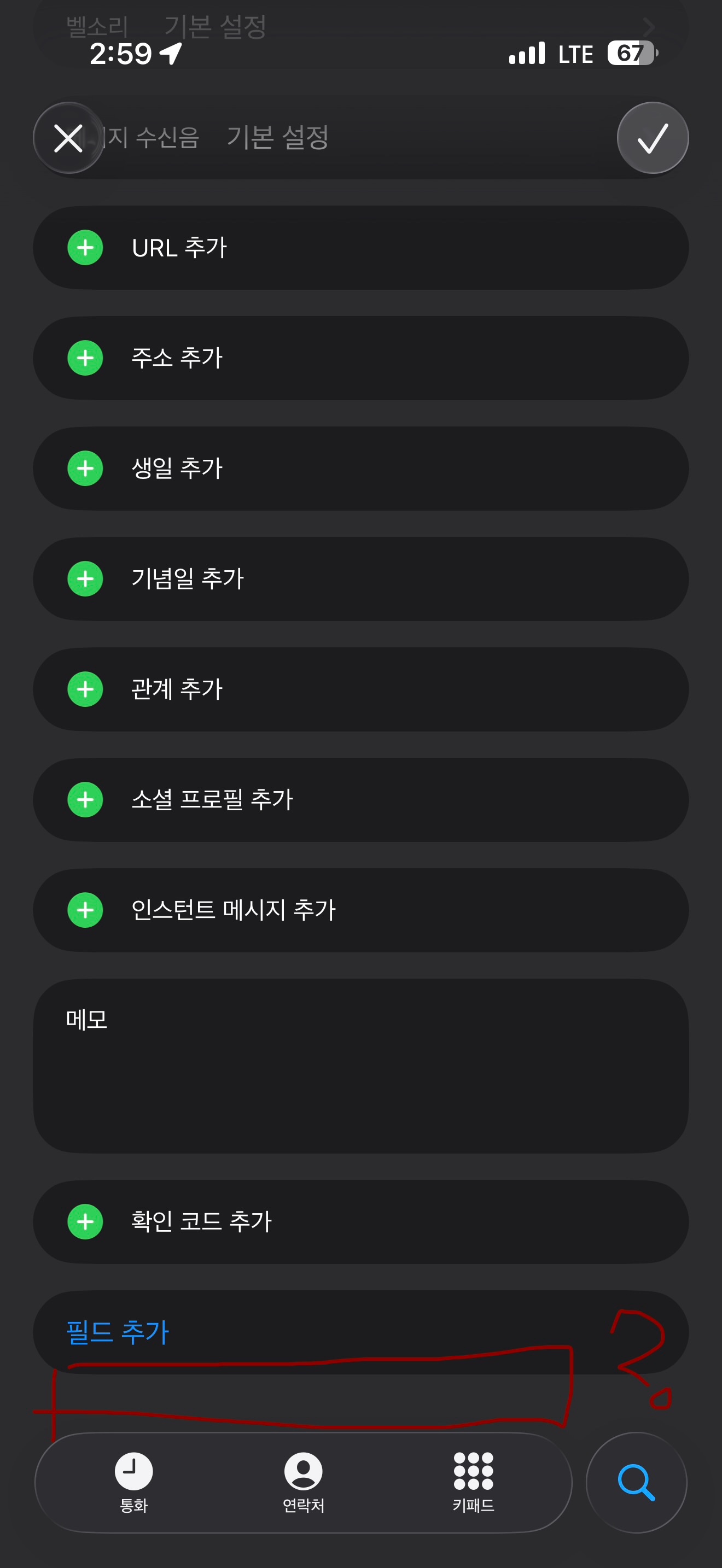This screenshot has height=1568, width=722.
Task: Open the 키패드 tab
Action: [x=473, y=1482]
